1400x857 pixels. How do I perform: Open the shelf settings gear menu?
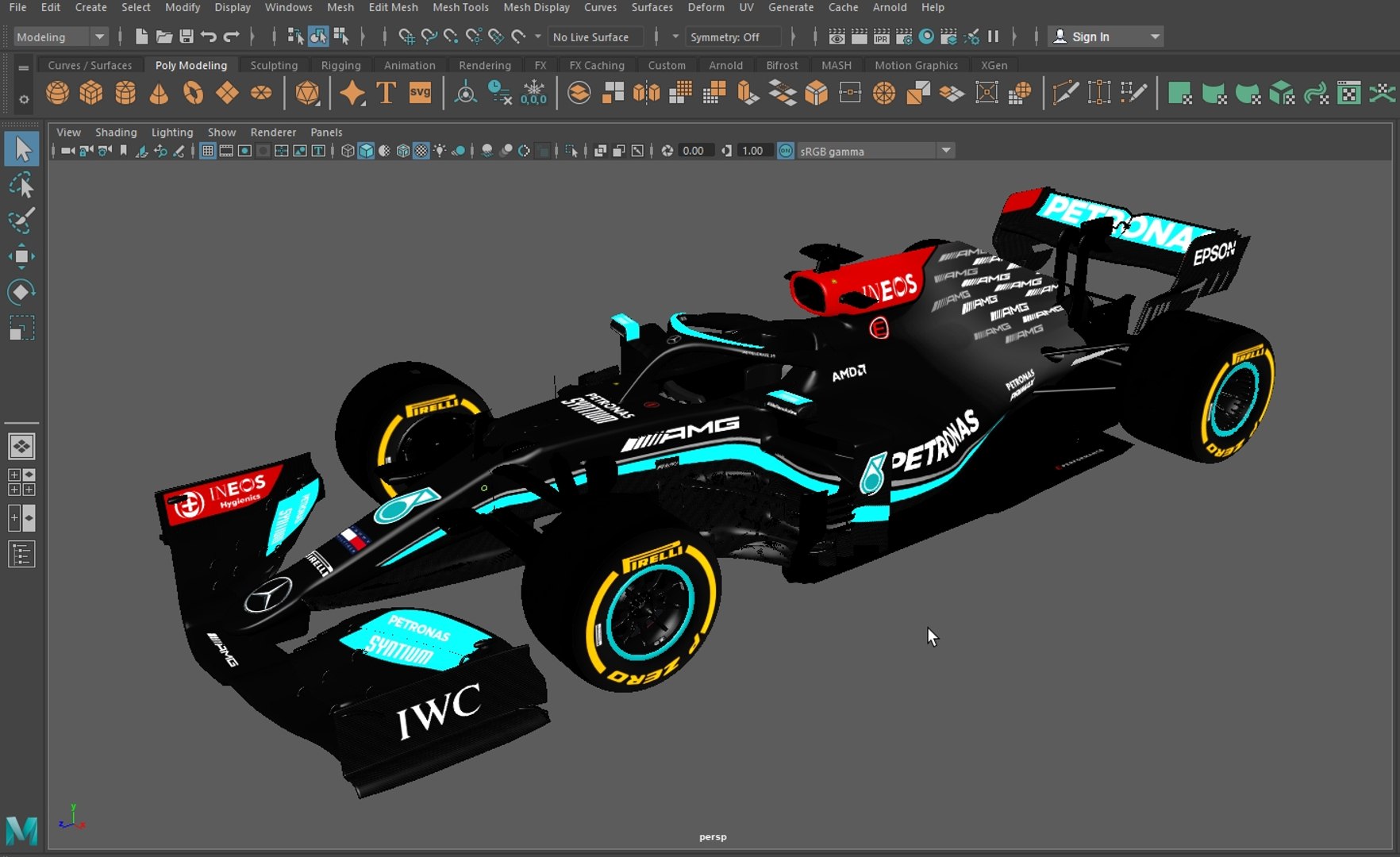click(24, 99)
